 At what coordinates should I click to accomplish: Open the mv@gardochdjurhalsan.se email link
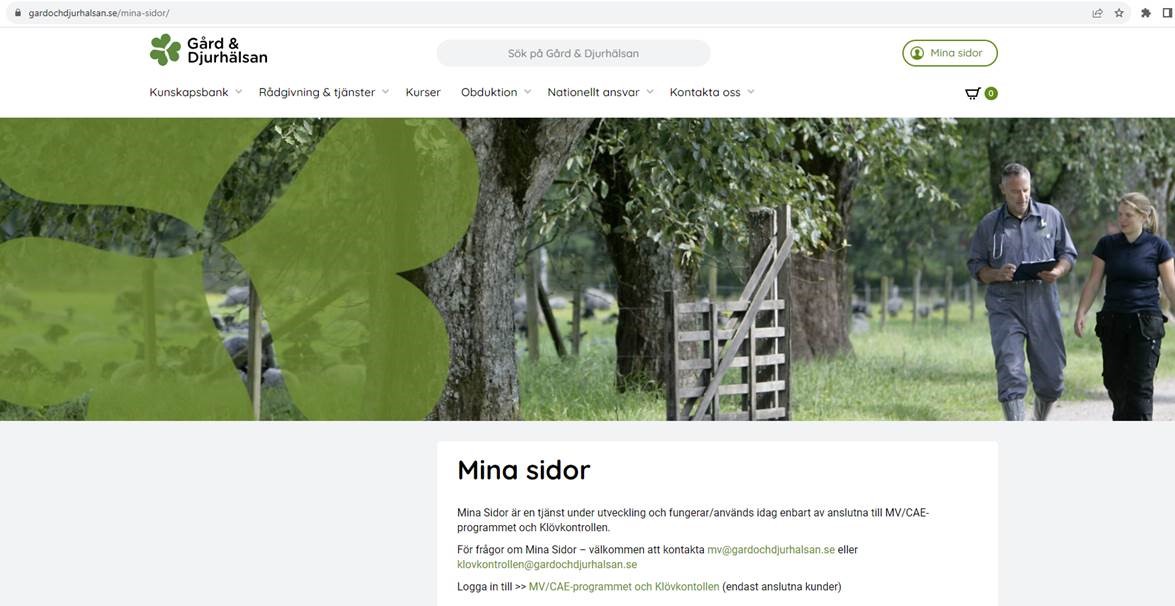pos(771,550)
